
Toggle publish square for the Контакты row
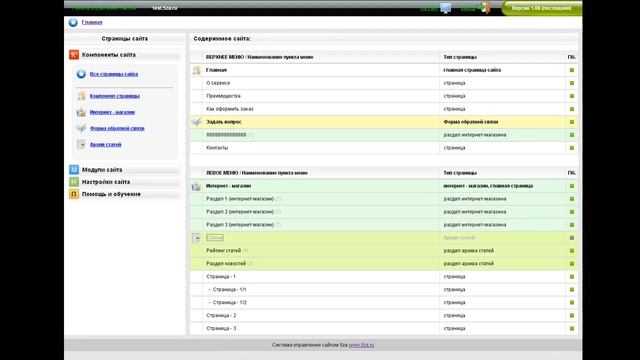click(x=572, y=148)
